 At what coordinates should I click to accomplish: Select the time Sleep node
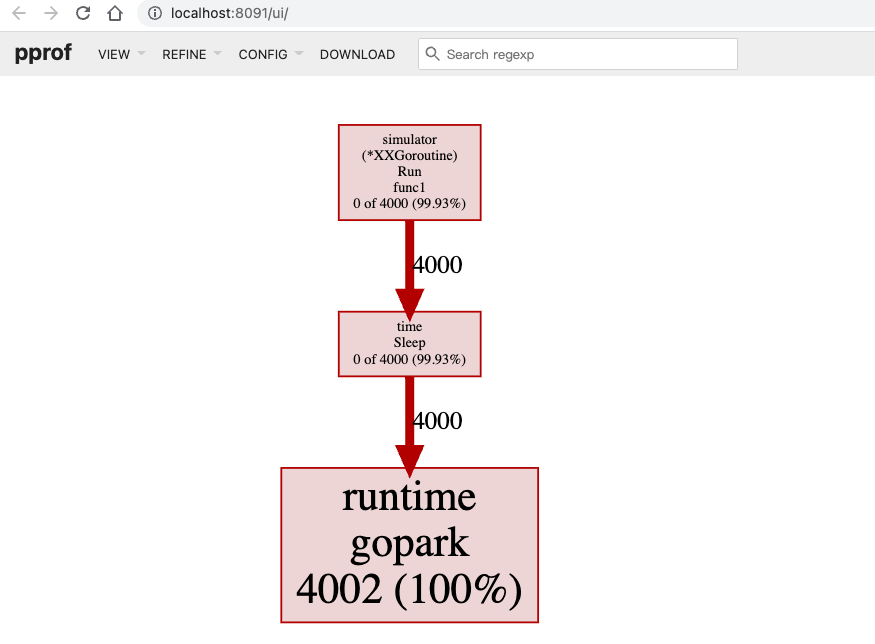[409, 344]
